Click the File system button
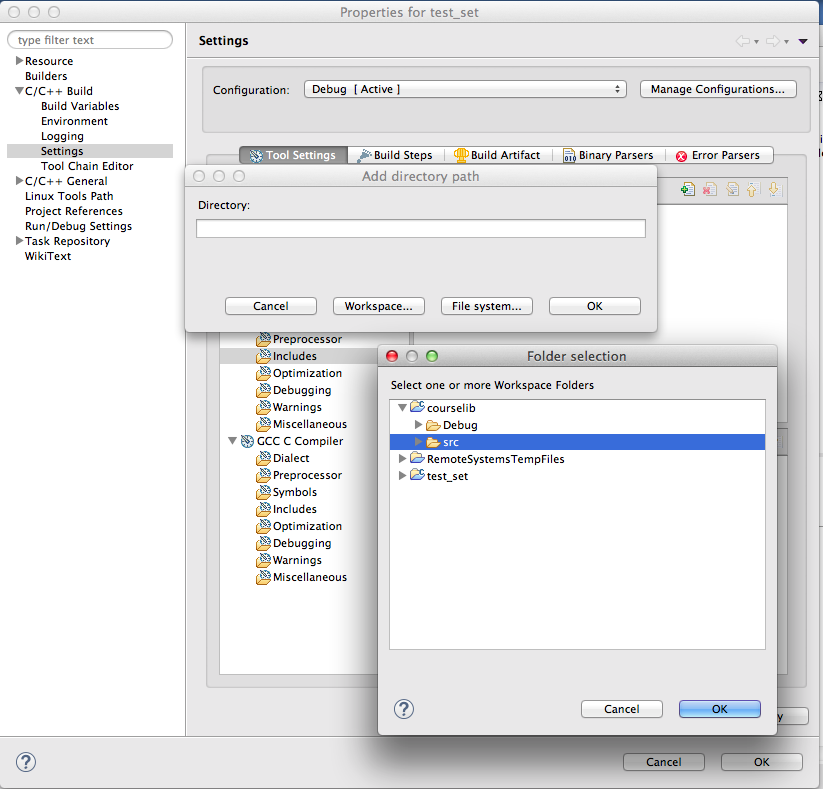The height and width of the screenshot is (789, 823). pyautogui.click(x=486, y=306)
